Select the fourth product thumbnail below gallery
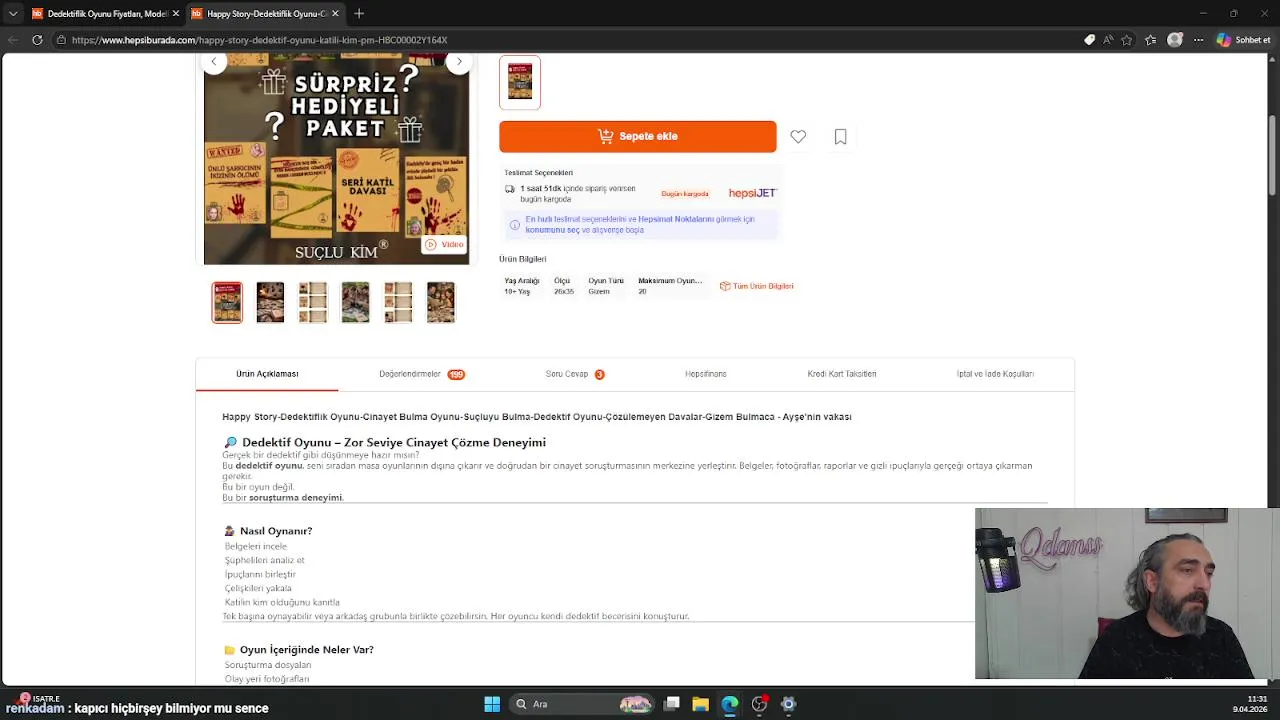Viewport: 1280px width, 720px height. click(355, 302)
